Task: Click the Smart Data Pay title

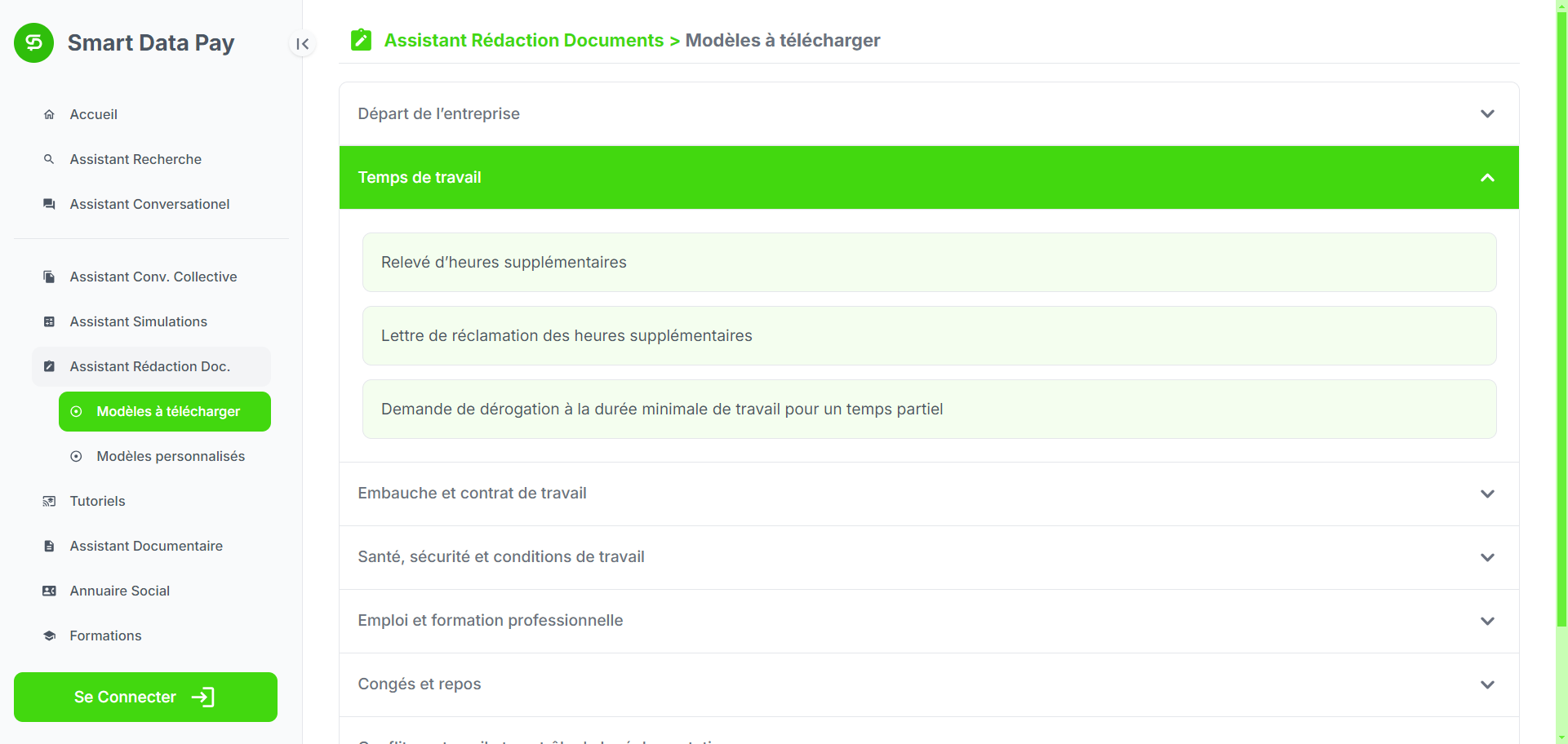Action: click(x=151, y=42)
